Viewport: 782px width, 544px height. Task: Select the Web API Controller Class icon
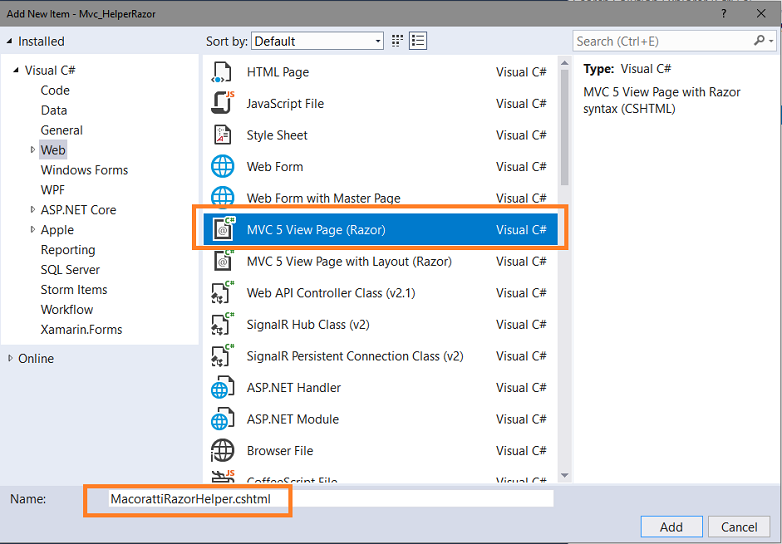[x=222, y=293]
